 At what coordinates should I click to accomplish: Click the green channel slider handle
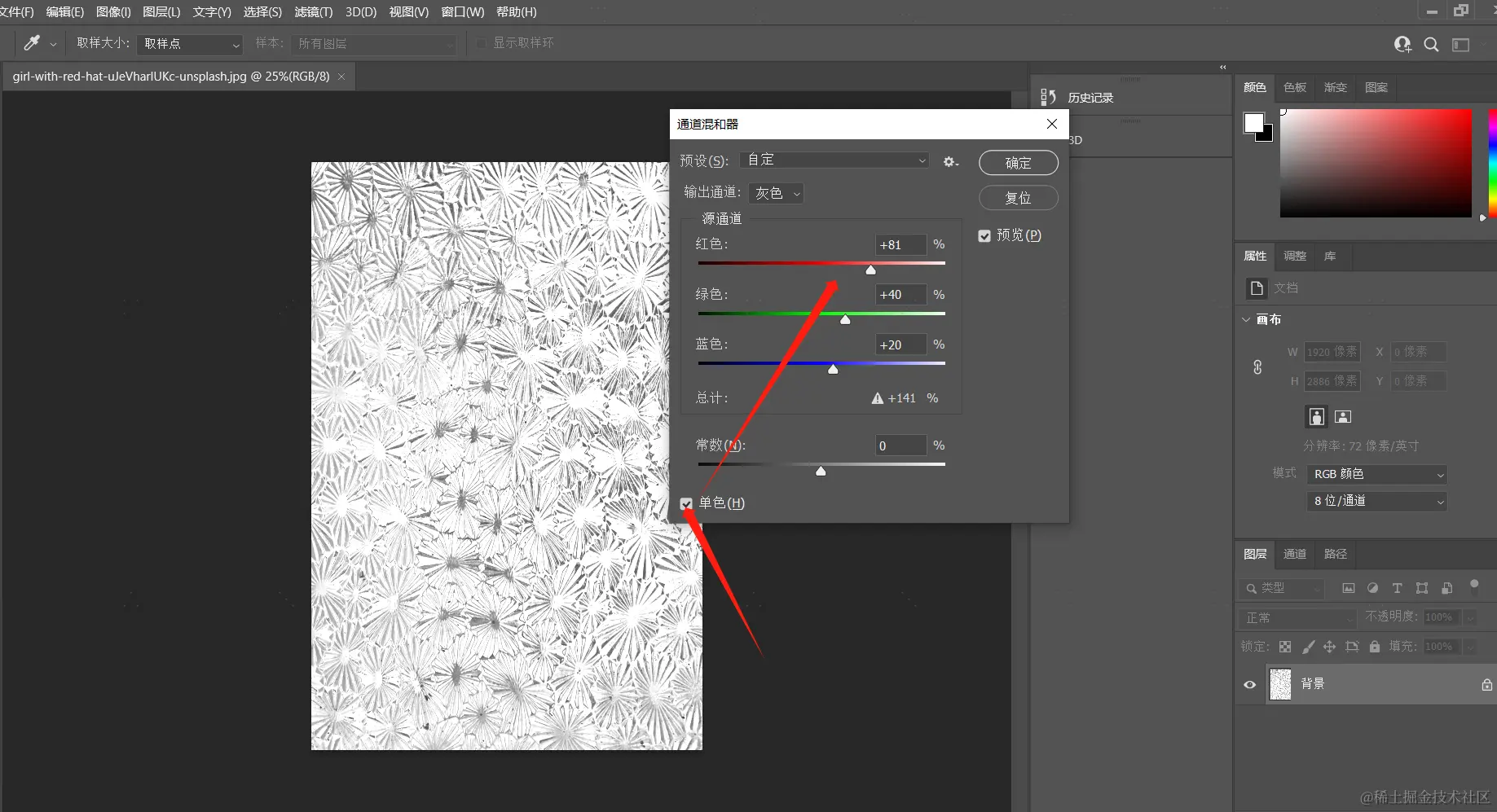(x=845, y=320)
